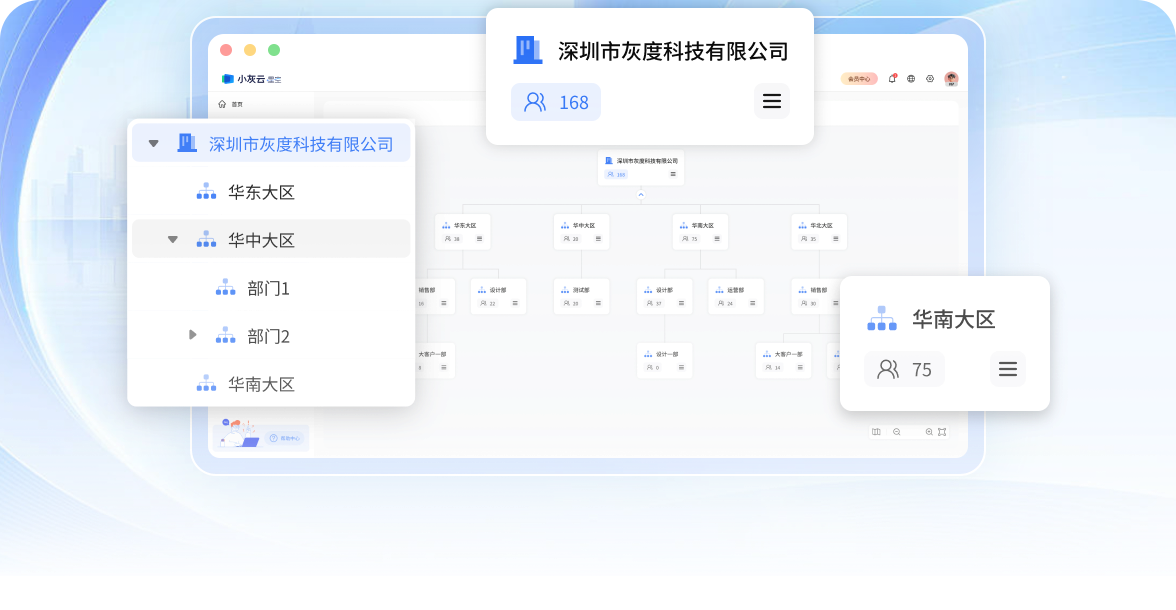Collapse the 华中大区 tree branch
Screen dimensions: 1176x610
[172, 240]
